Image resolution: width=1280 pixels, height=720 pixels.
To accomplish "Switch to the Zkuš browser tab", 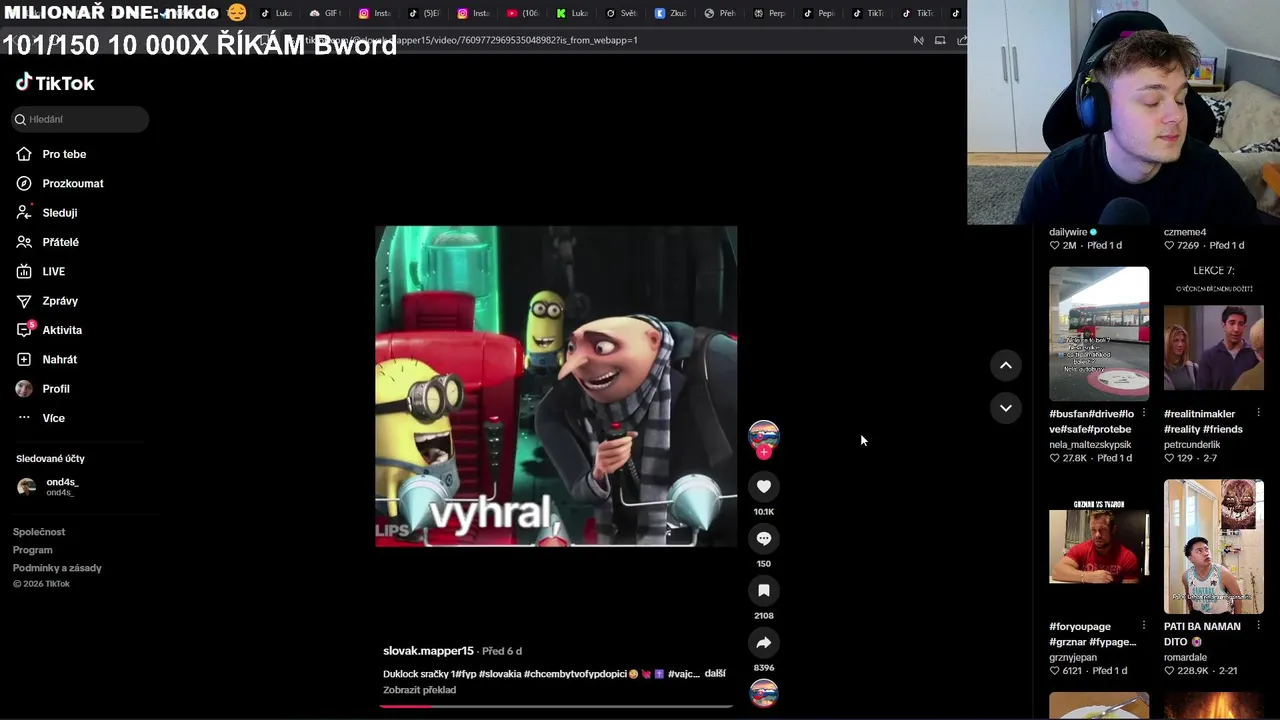I will tap(671, 13).
